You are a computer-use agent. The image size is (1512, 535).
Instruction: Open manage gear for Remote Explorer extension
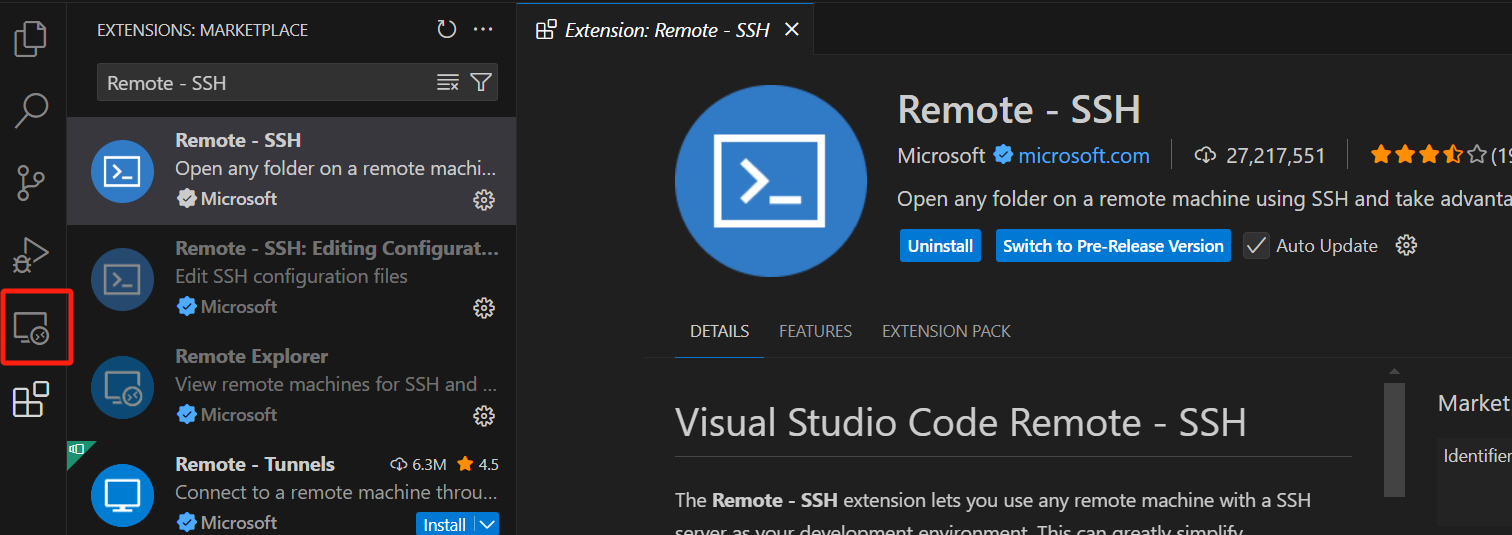[484, 416]
